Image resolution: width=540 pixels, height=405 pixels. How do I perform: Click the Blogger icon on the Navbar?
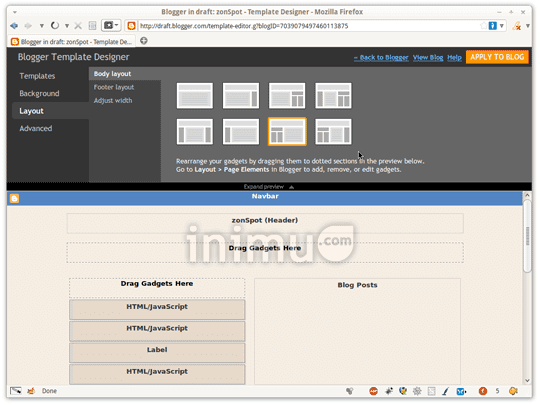pyautogui.click(x=14, y=199)
